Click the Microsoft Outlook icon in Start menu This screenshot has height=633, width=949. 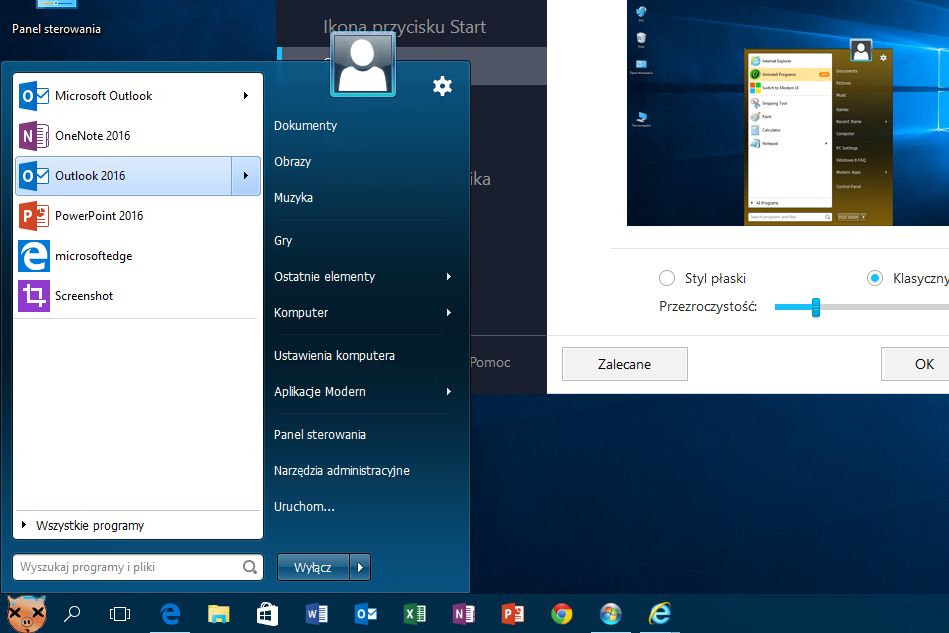click(33, 96)
